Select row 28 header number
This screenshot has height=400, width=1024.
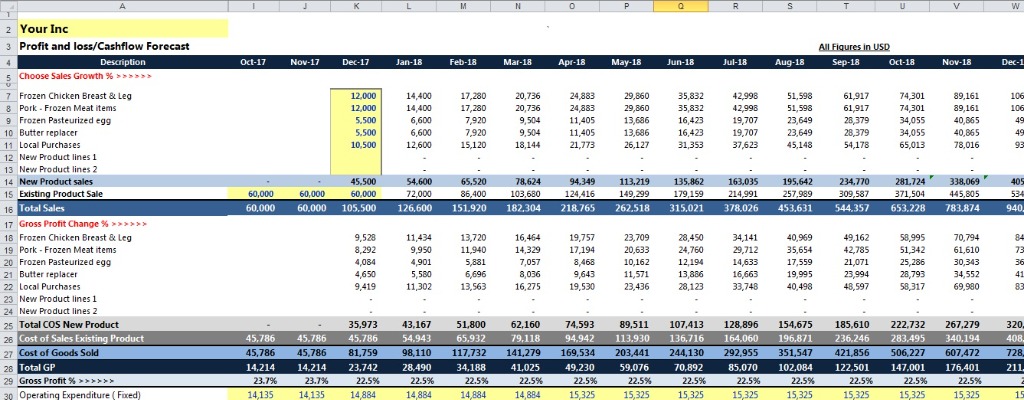pos(7,367)
